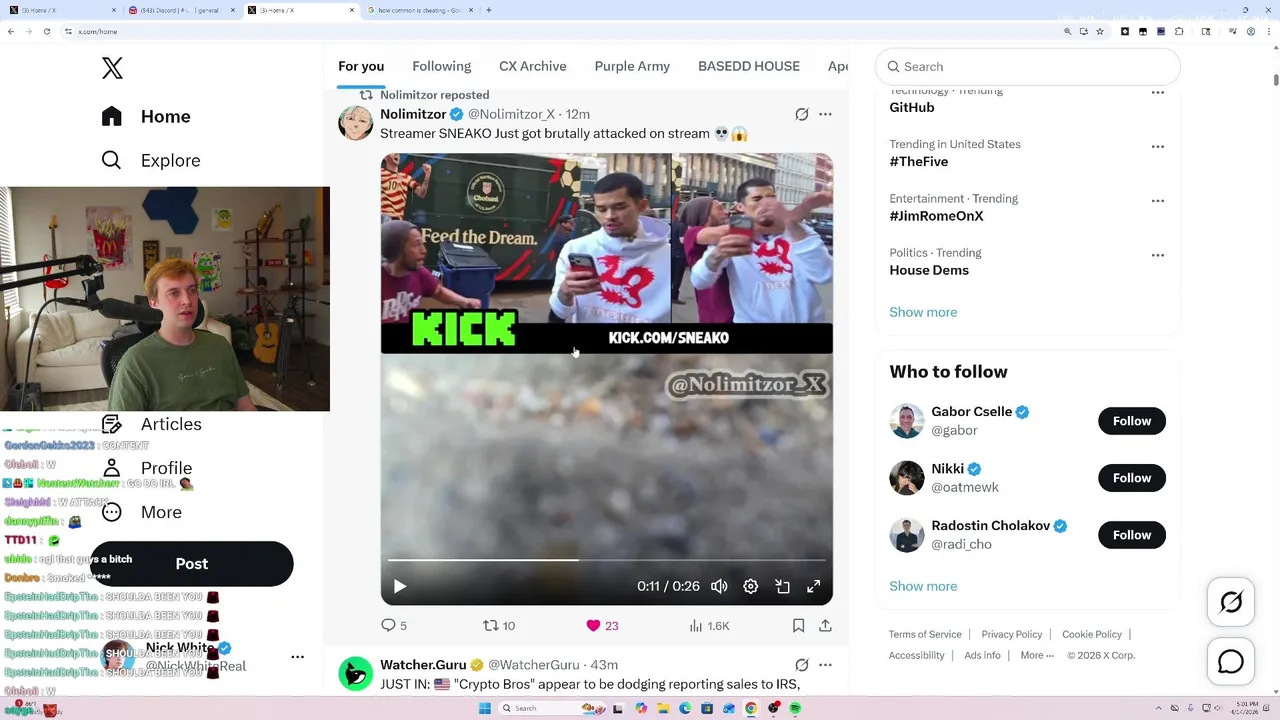Go back in browser
Viewport: 1280px width, 720px height.
11,32
